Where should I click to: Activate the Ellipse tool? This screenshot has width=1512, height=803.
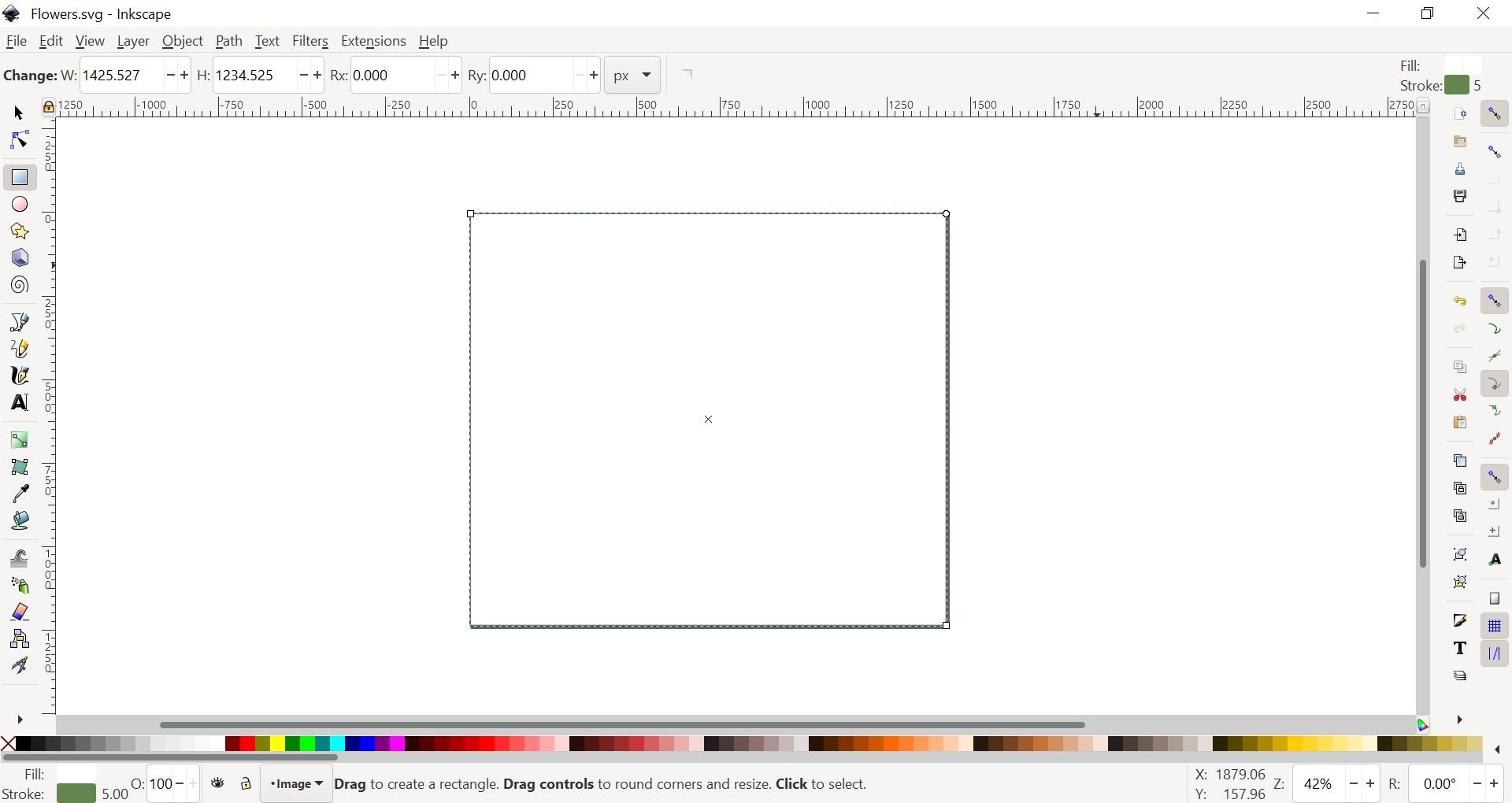point(19,204)
